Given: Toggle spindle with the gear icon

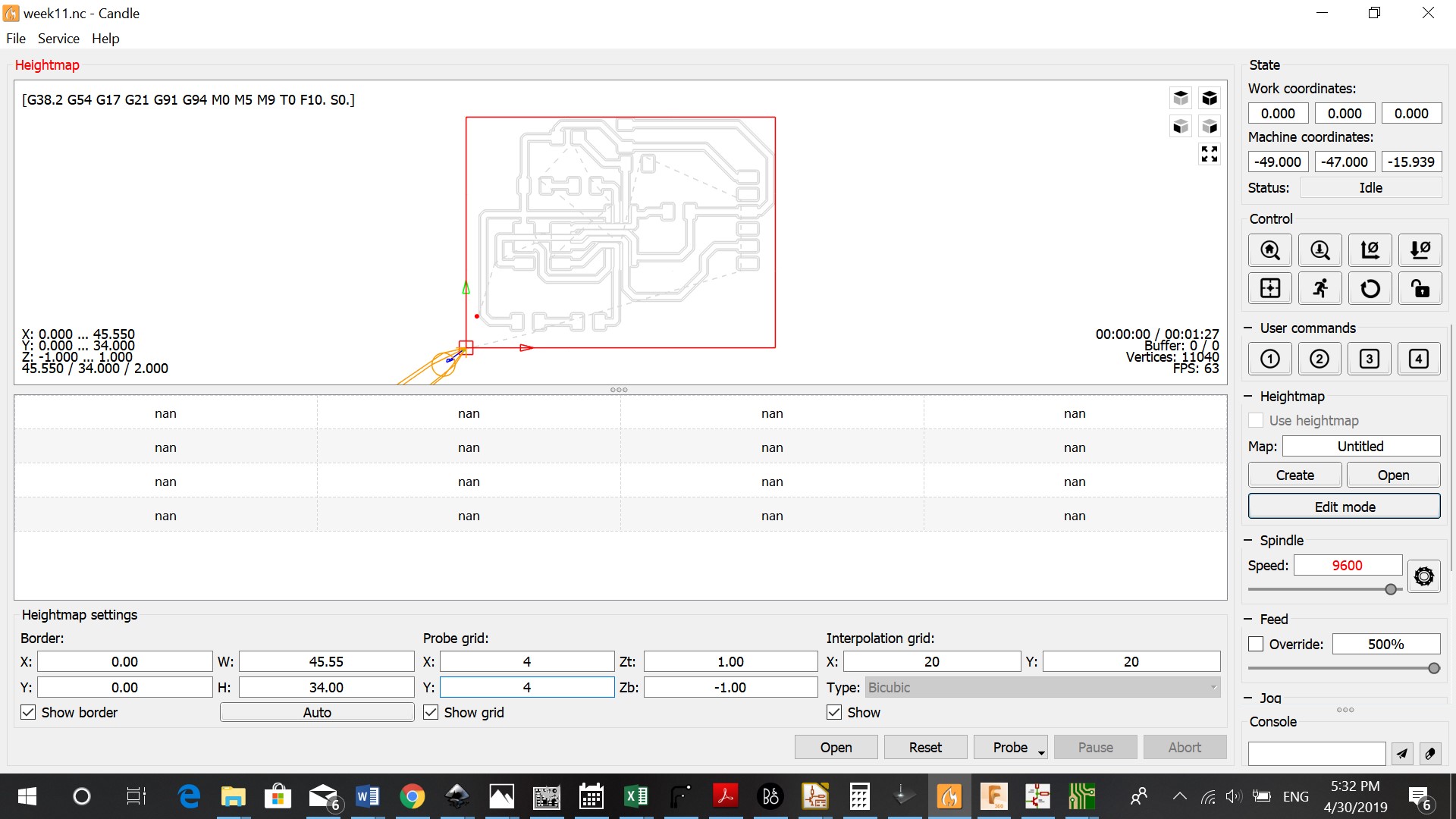Looking at the screenshot, I should 1424,576.
